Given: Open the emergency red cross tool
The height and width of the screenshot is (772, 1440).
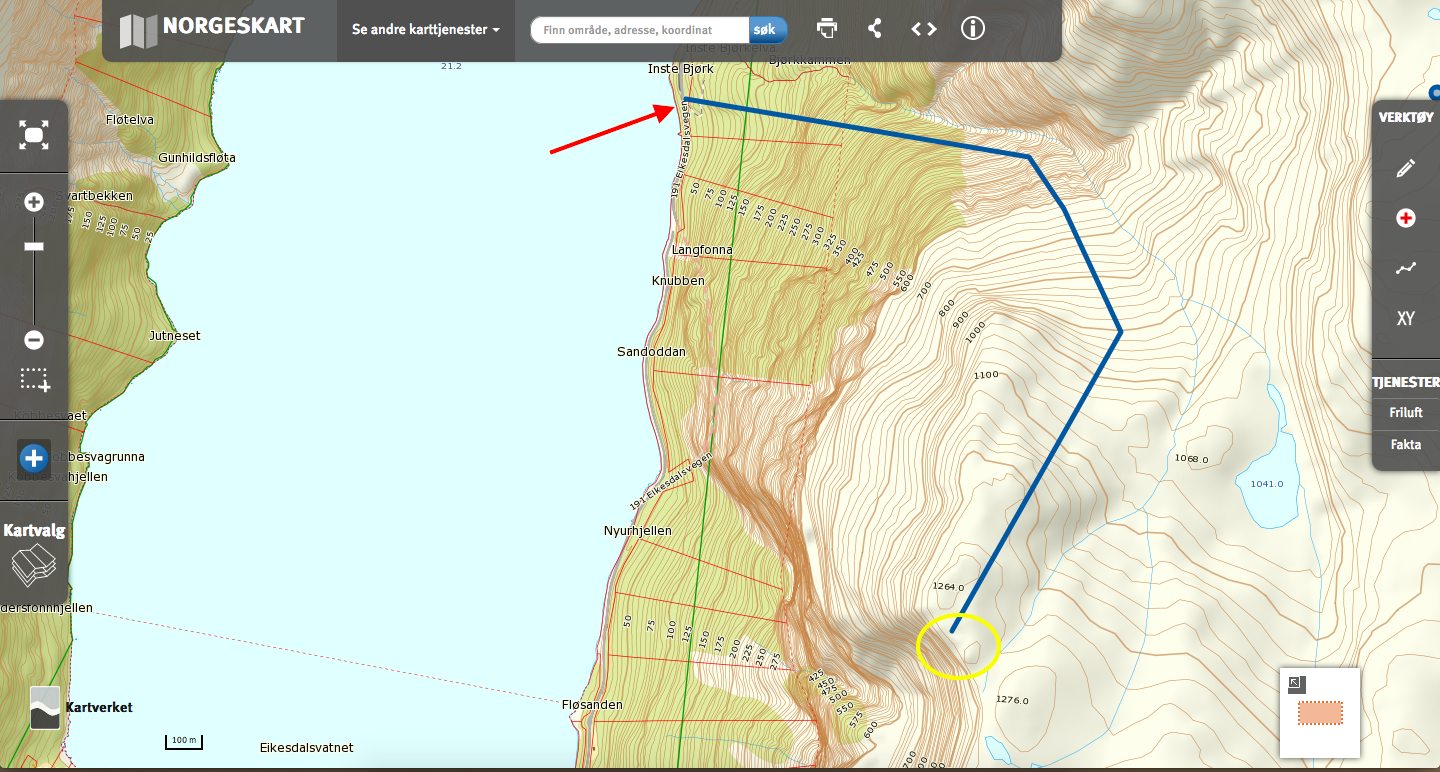Looking at the screenshot, I should [x=1406, y=218].
